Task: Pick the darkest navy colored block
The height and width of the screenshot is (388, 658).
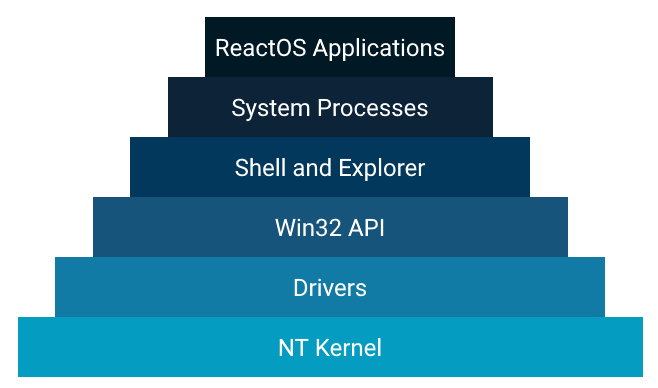Action: [330, 47]
